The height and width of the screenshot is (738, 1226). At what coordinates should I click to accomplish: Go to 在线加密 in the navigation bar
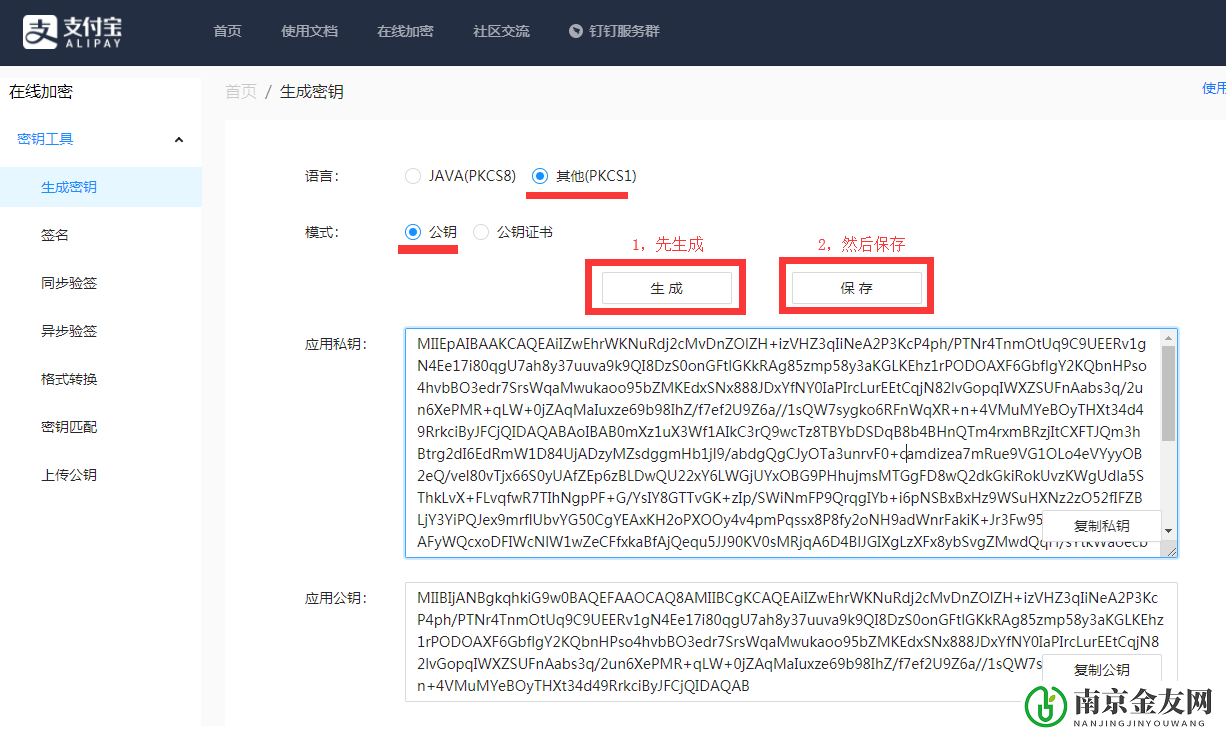[x=405, y=31]
